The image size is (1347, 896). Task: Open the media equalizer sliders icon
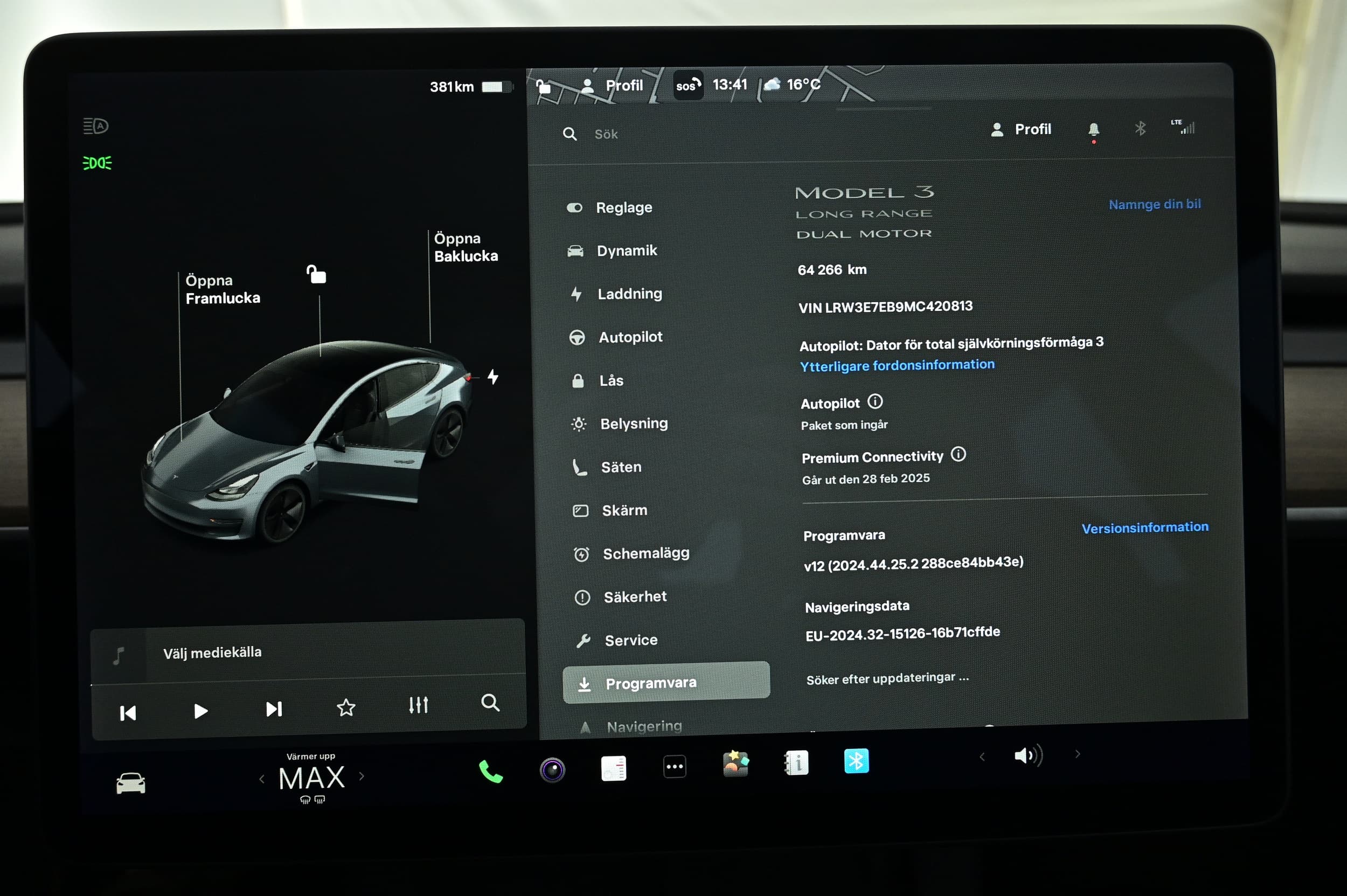tap(418, 705)
